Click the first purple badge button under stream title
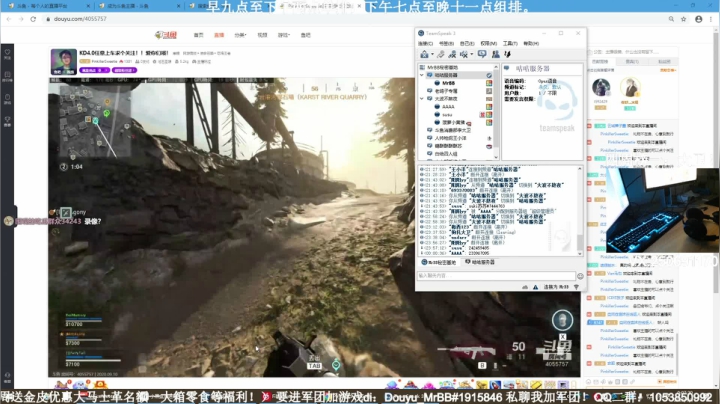The height and width of the screenshot is (404, 720). tap(95, 70)
